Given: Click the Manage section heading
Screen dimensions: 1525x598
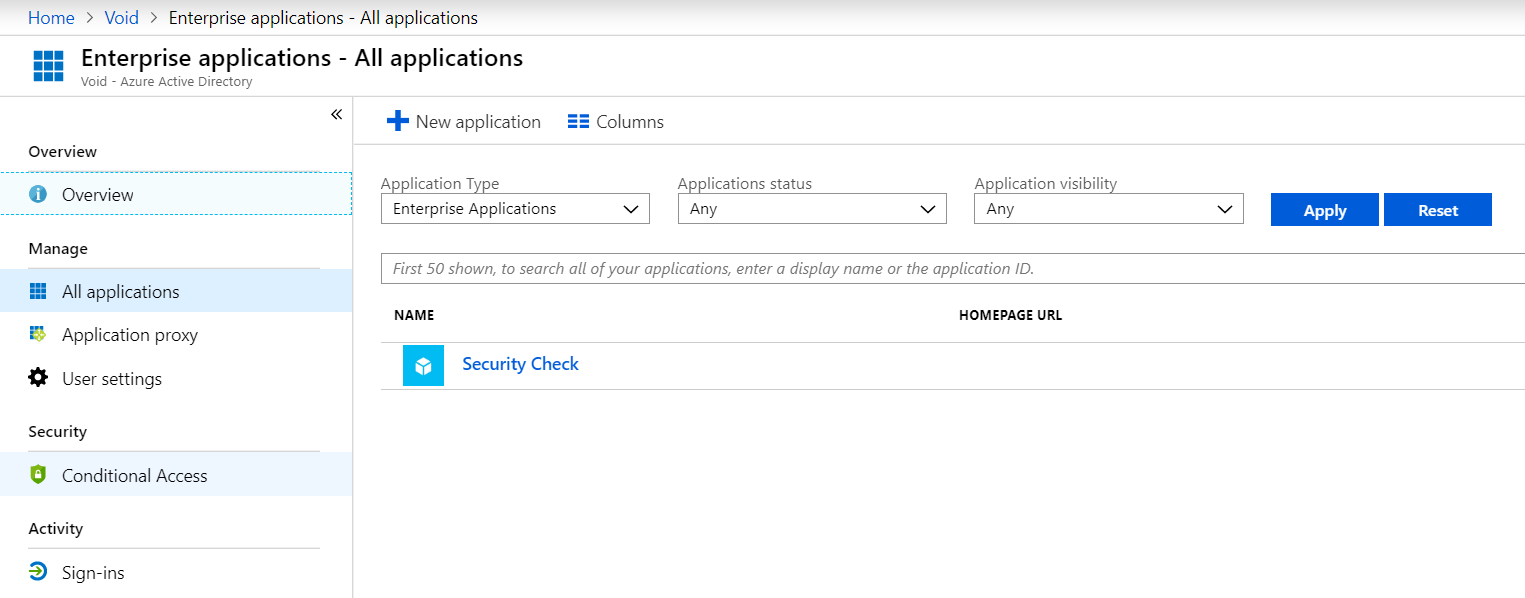Looking at the screenshot, I should tap(58, 248).
